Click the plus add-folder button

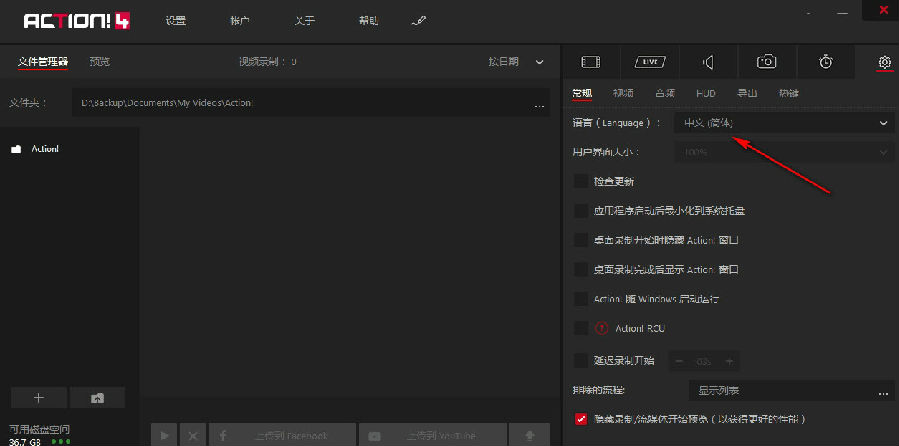point(39,397)
